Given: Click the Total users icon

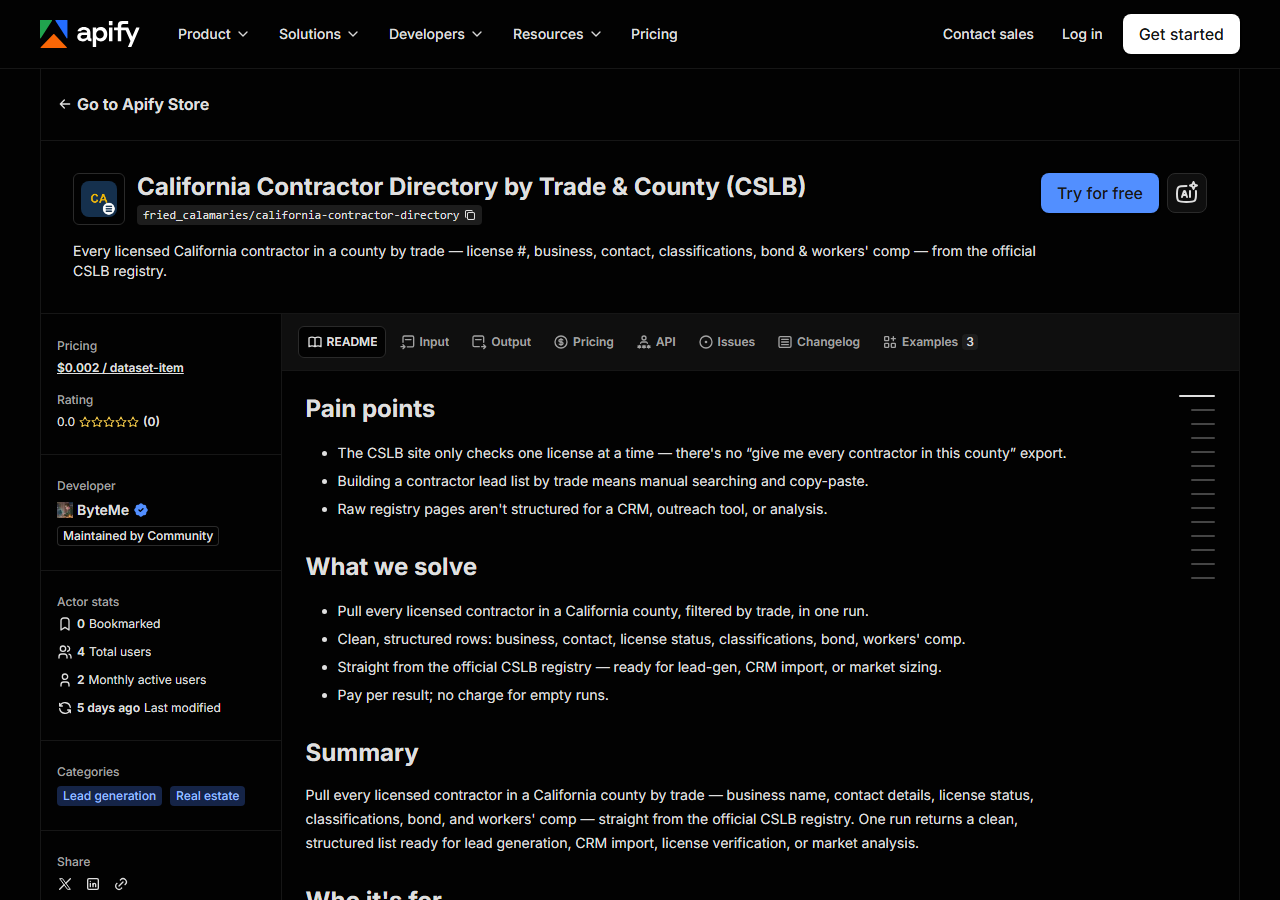Looking at the screenshot, I should [65, 652].
